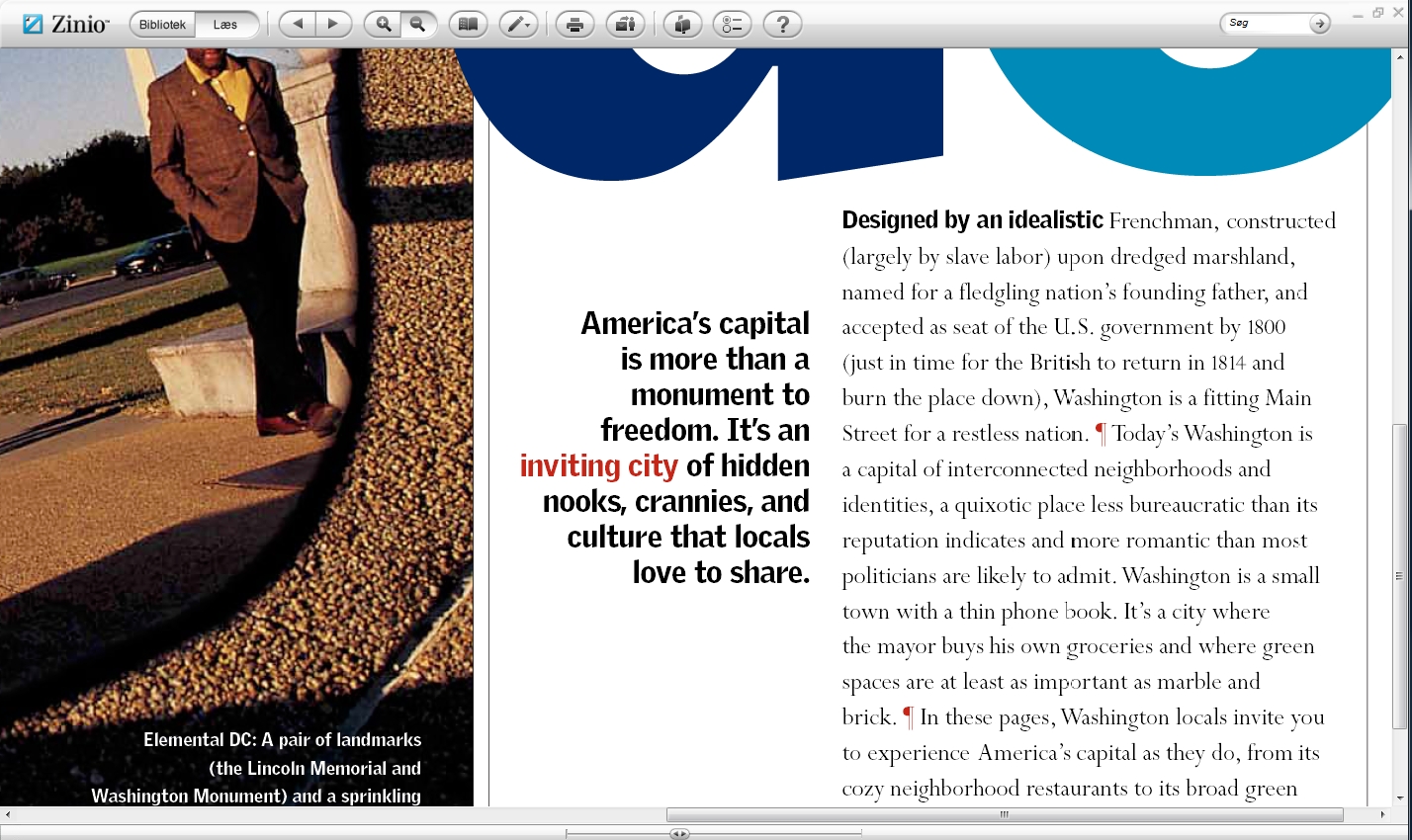Screen dimensions: 1412x840
Task: Open the help question mark button
Action: click(783, 25)
